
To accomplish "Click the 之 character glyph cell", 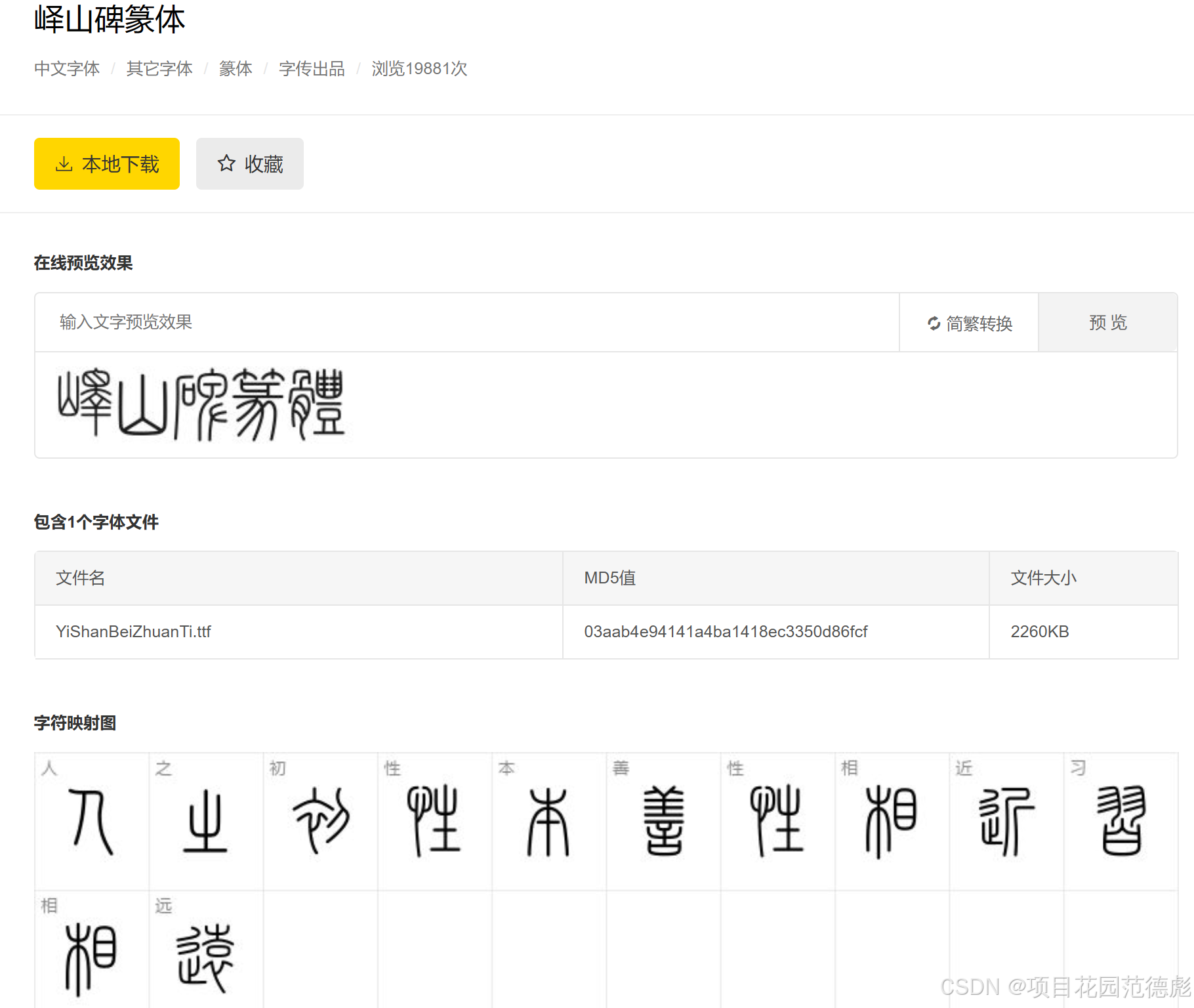I will point(206,822).
